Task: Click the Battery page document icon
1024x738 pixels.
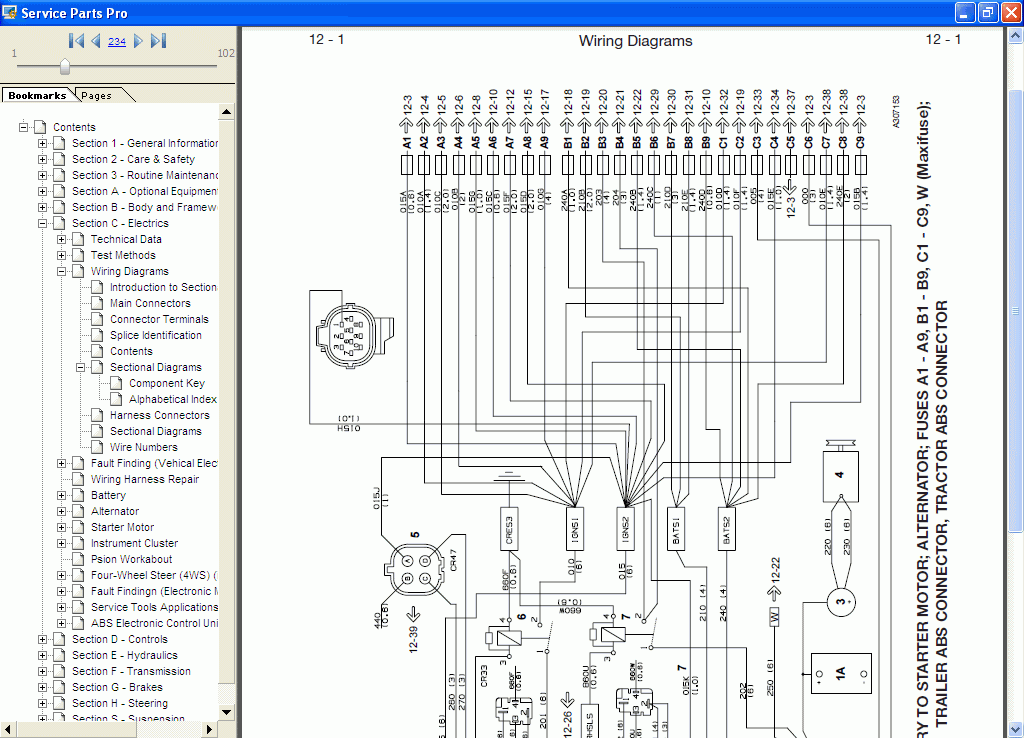Action: tap(78, 495)
